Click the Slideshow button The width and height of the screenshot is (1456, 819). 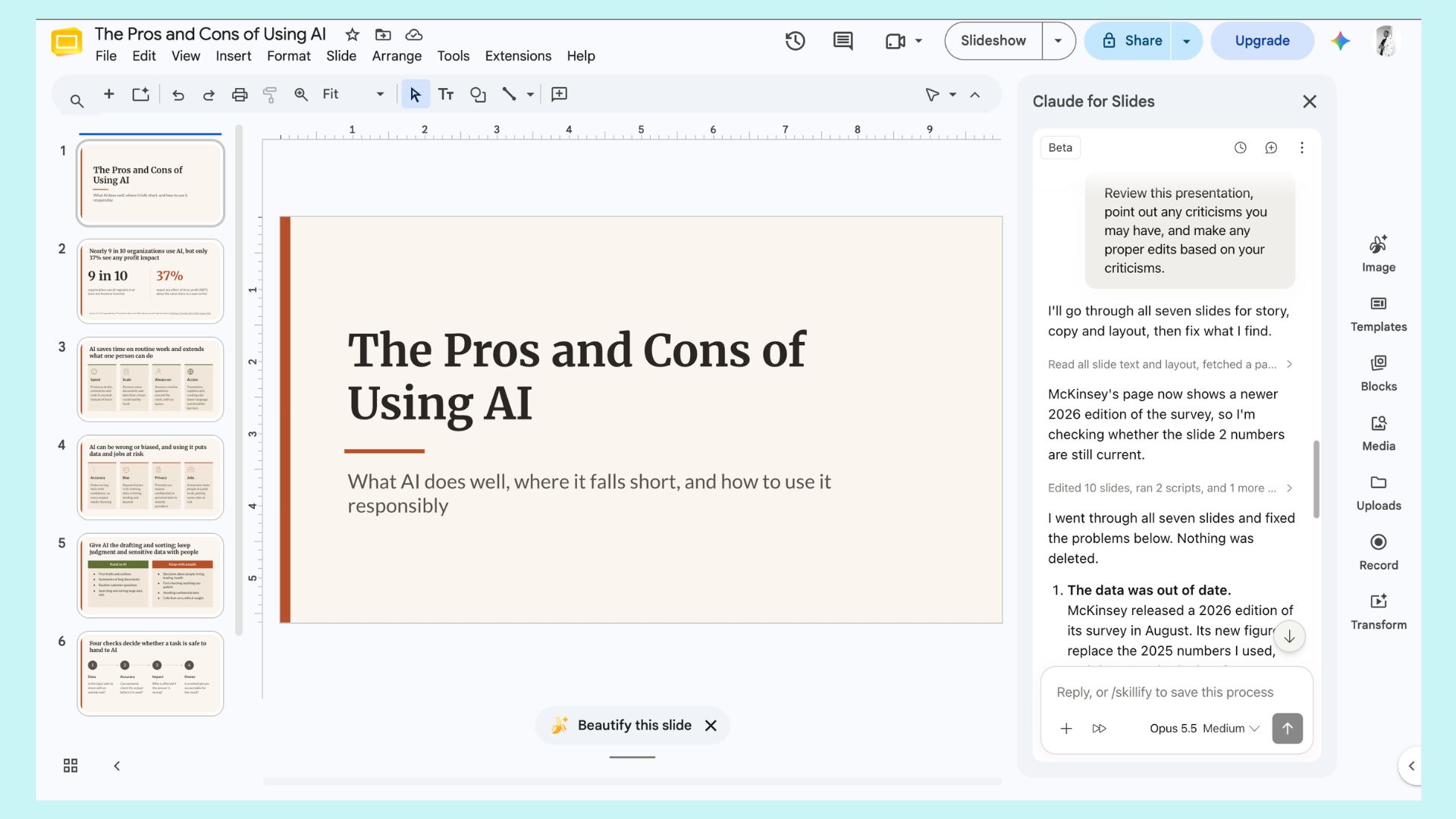pyautogui.click(x=993, y=41)
